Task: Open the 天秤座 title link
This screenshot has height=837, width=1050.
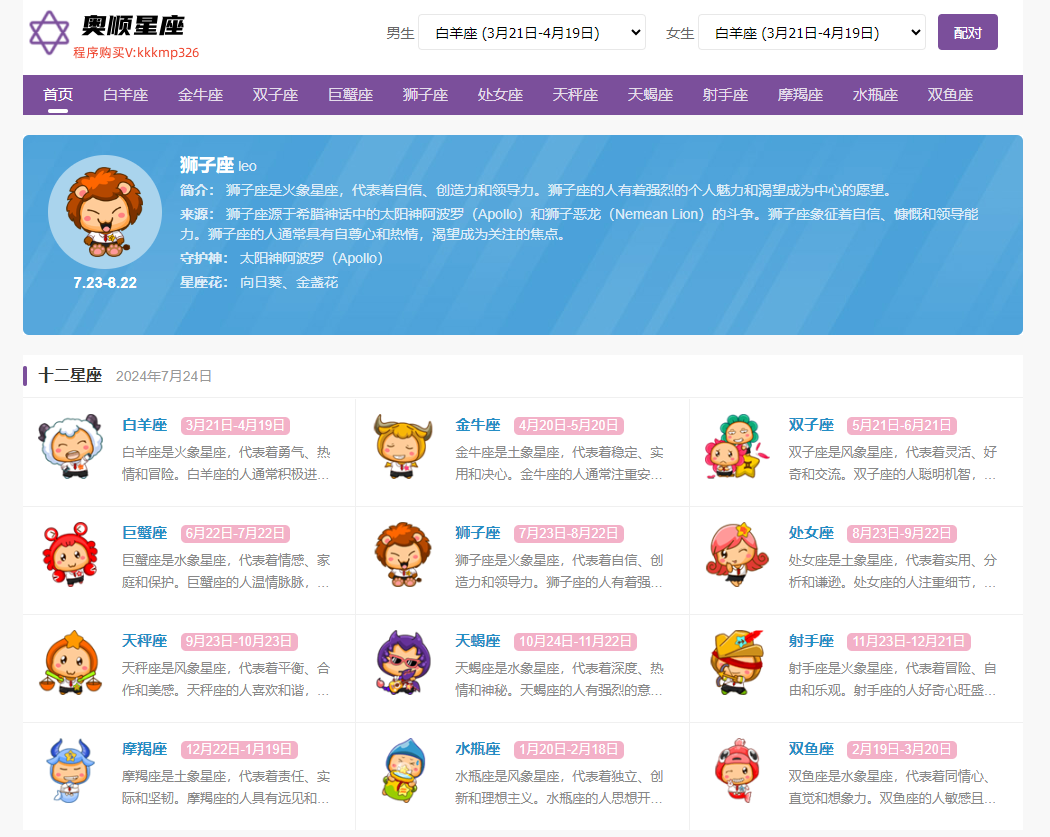Action: point(144,638)
